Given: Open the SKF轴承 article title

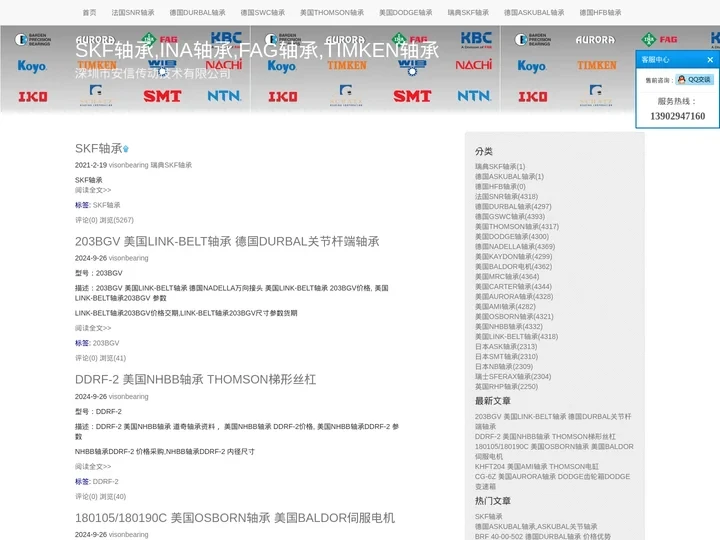Looking at the screenshot, I should pos(99,148).
